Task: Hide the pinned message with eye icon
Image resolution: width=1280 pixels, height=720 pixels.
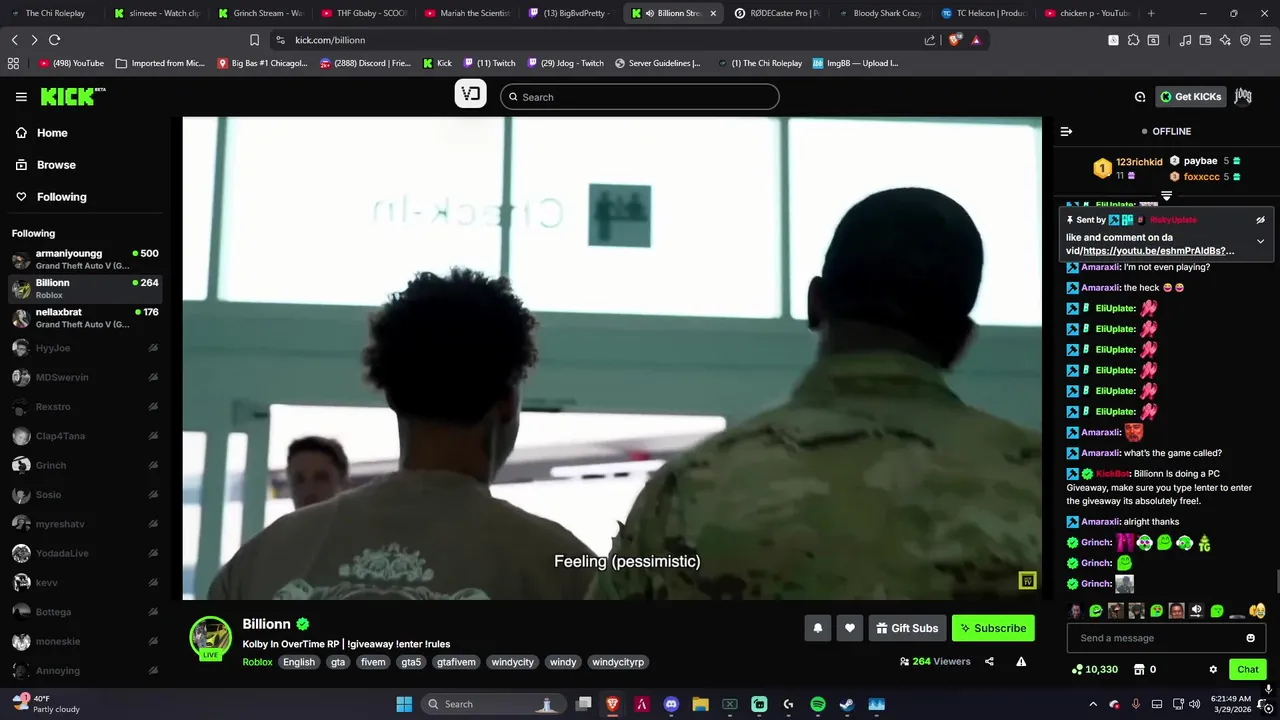Action: [x=1260, y=219]
